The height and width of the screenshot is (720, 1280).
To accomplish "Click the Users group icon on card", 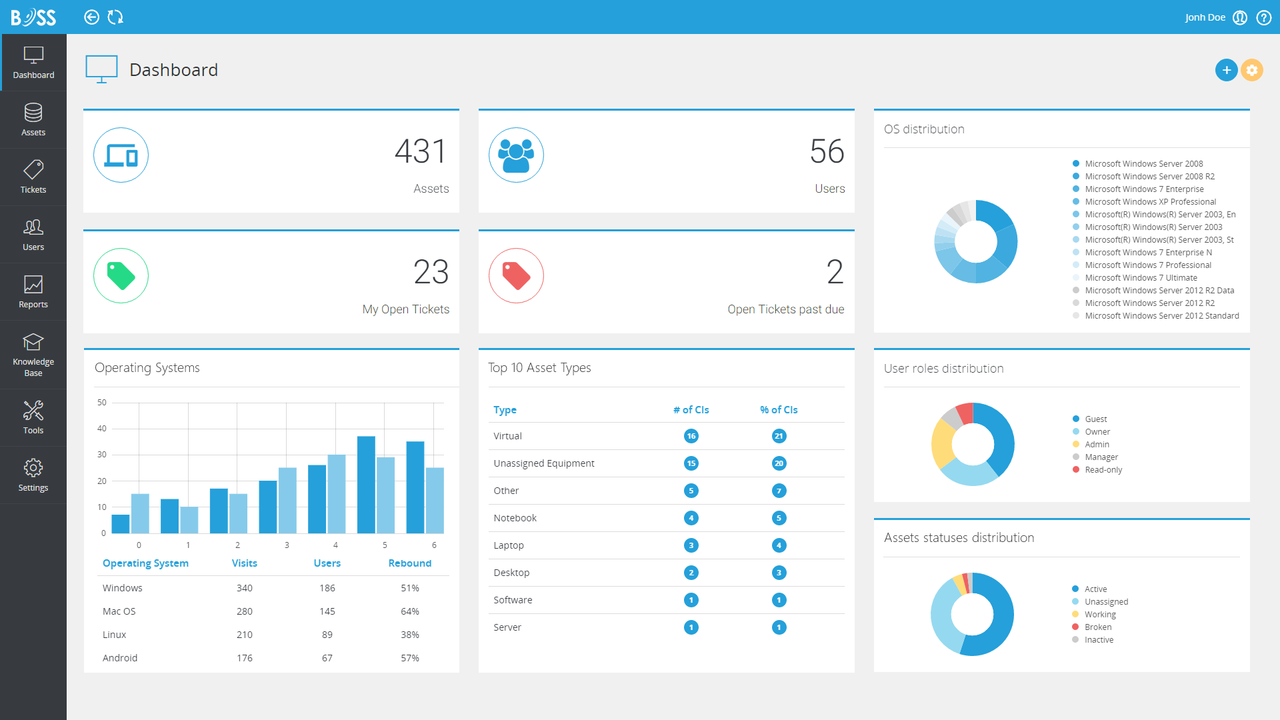I will tap(516, 155).
